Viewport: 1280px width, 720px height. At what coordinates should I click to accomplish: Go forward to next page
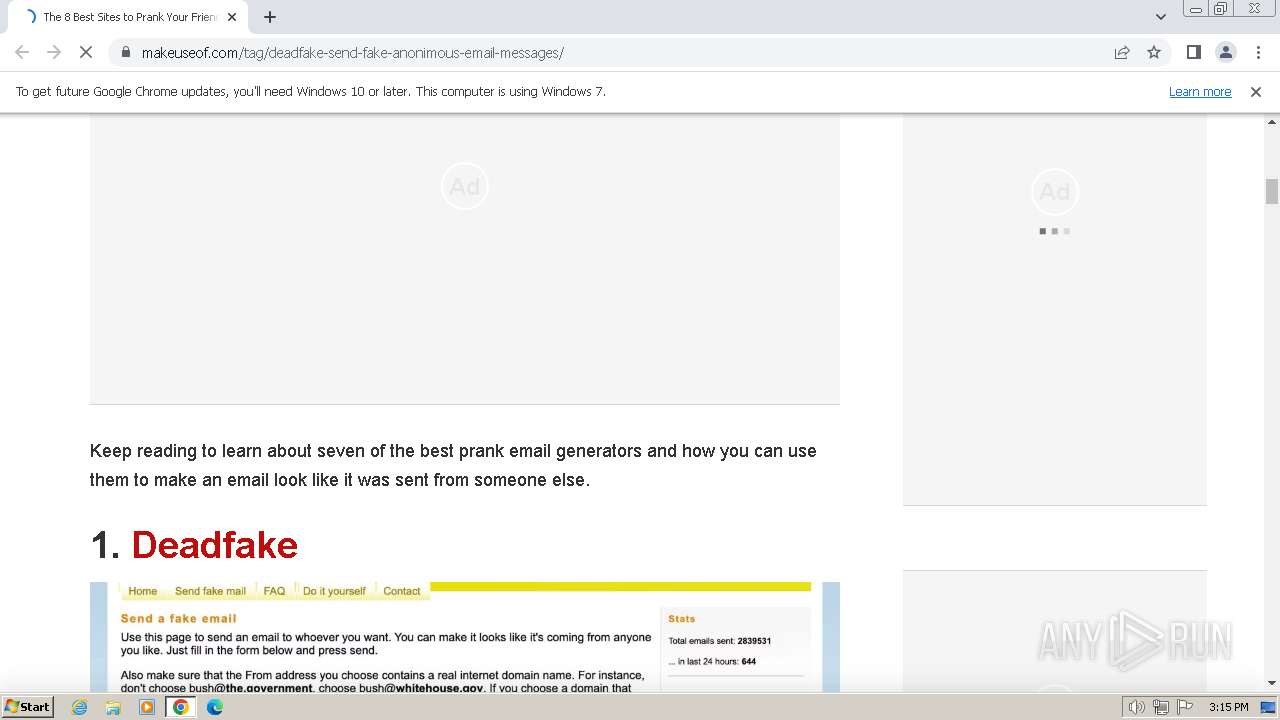click(x=54, y=52)
